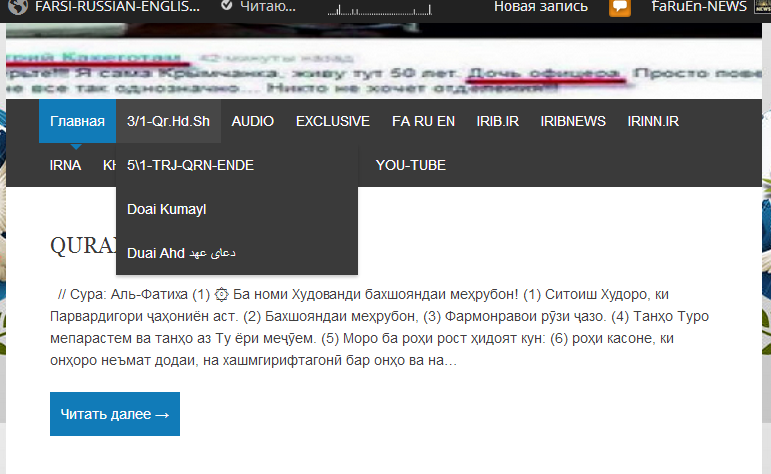Choose 5\1-TRJ-QRN-ENDE from the submenu

pyautogui.click(x=190, y=165)
